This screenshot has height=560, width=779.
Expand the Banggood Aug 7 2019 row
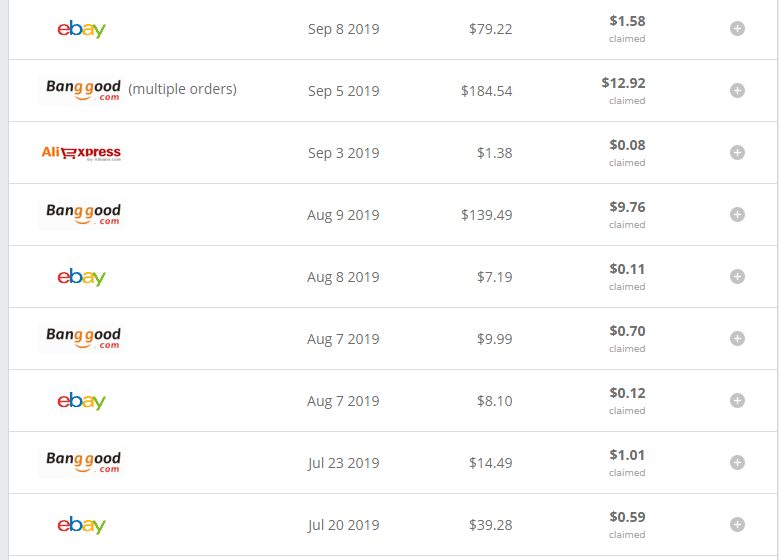(x=737, y=338)
